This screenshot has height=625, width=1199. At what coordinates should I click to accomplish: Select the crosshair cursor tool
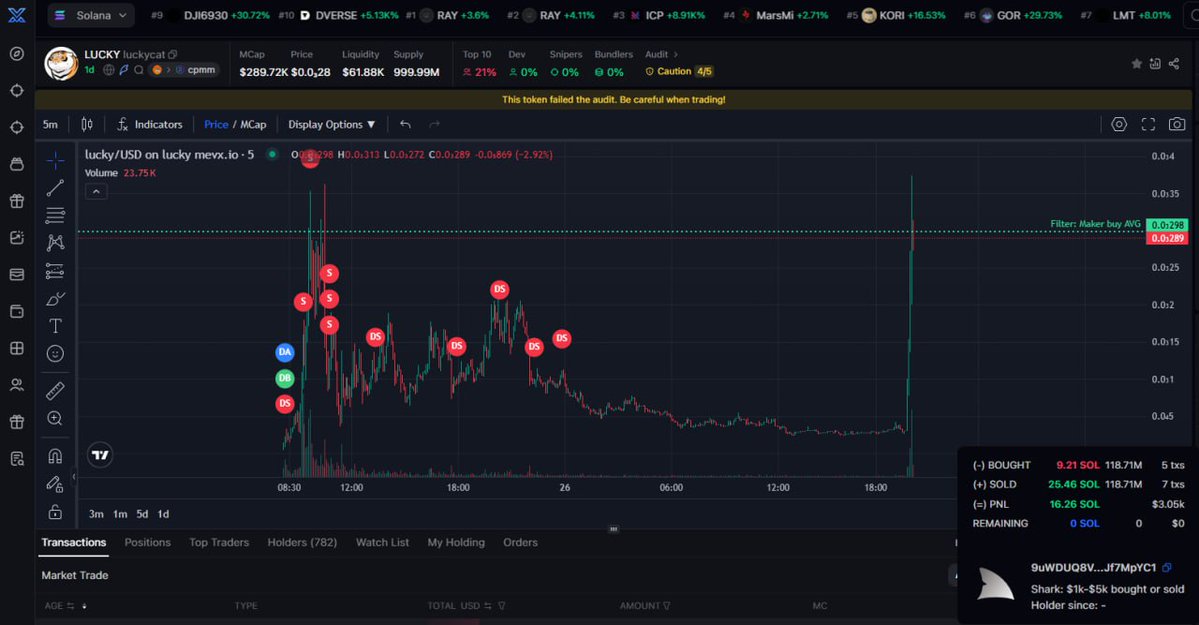55,160
